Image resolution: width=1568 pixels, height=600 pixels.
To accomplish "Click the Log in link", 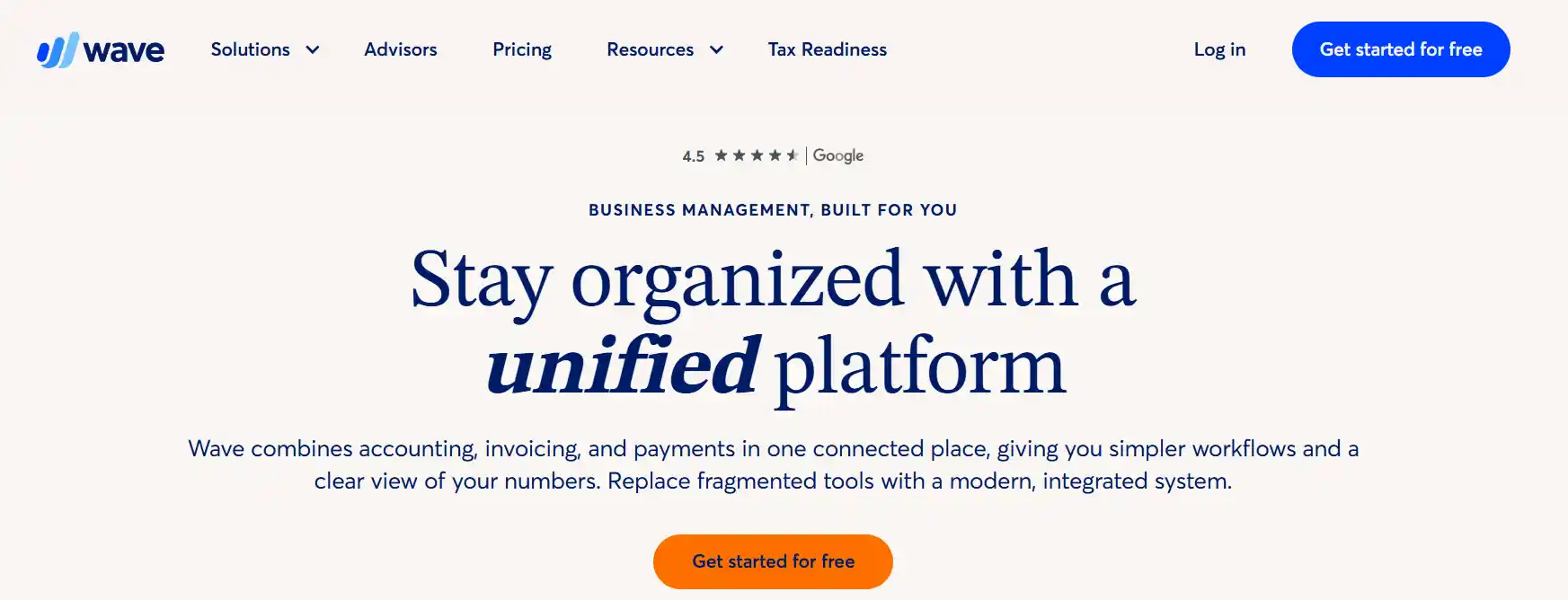I will [1219, 49].
